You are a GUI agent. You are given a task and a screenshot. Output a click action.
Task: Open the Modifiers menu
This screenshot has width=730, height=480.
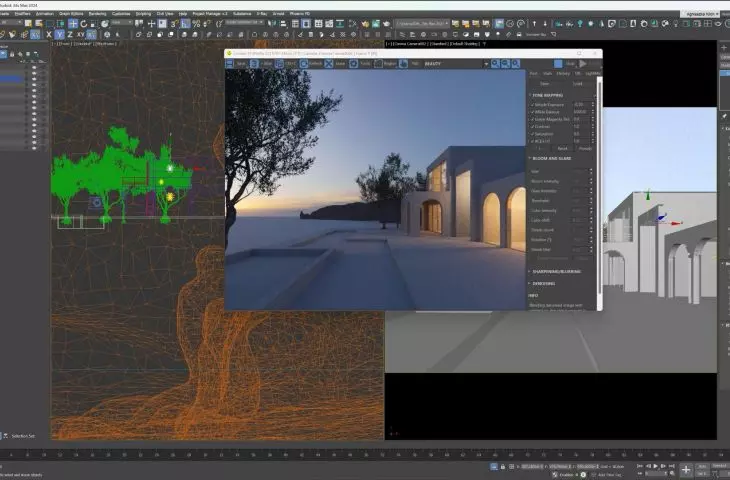(22, 14)
